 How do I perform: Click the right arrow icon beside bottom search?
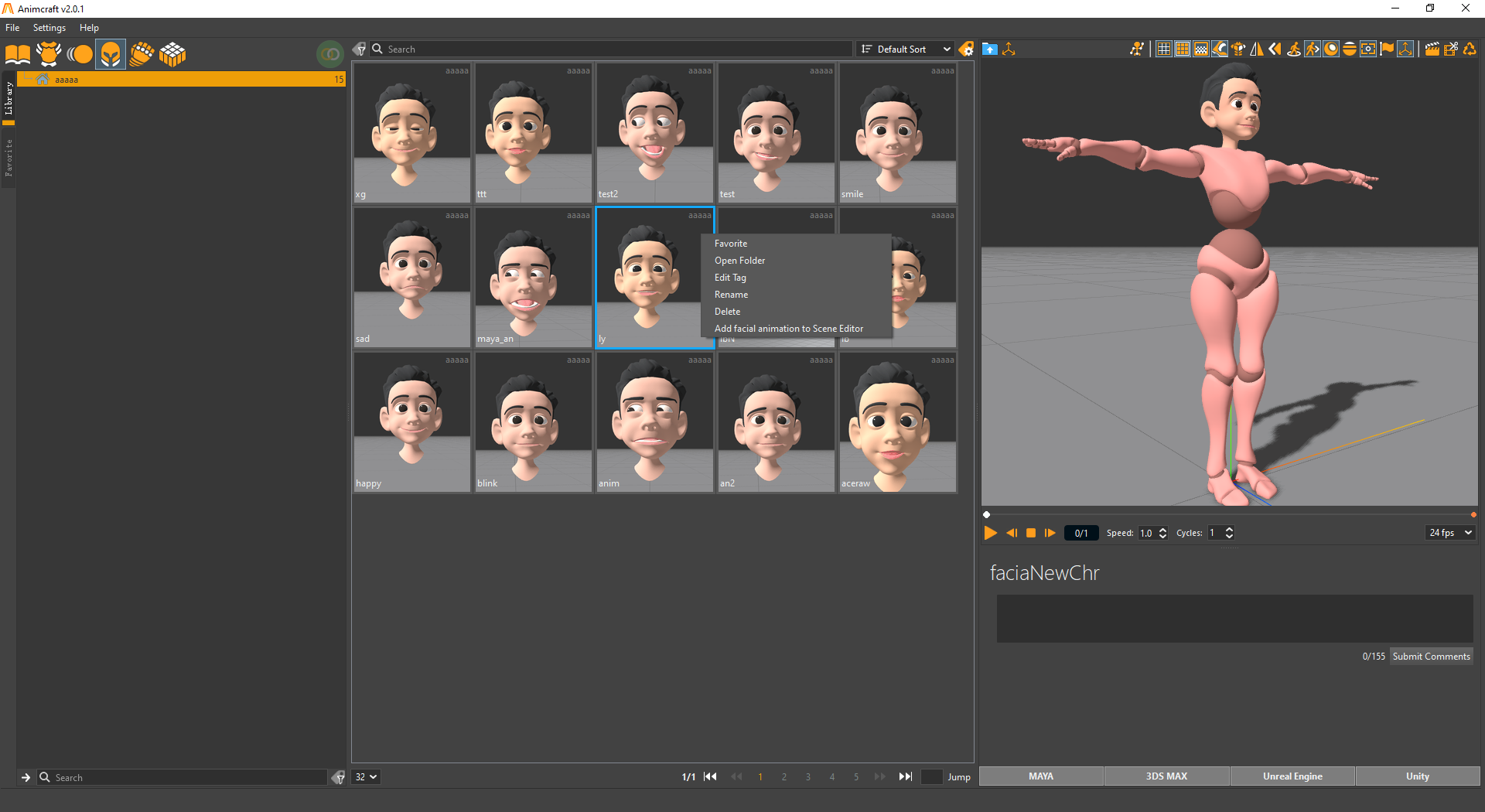[x=26, y=777]
